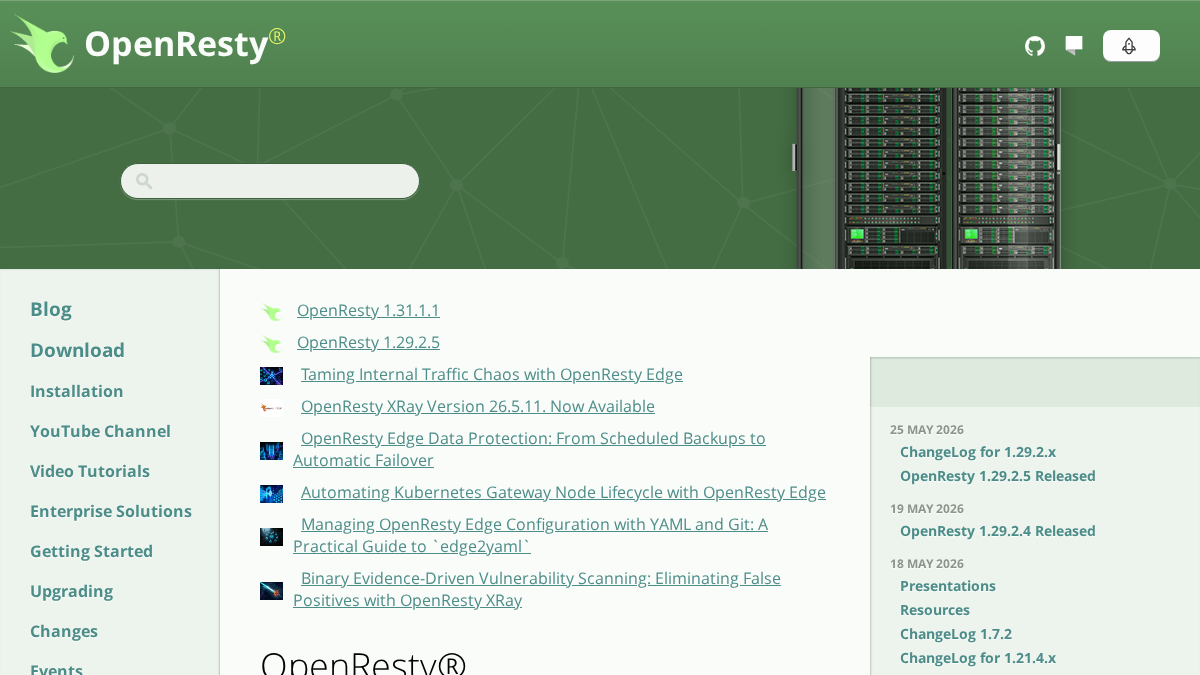Viewport: 1200px width, 675px height.
Task: Open Upgrading in the sidebar
Action: pyautogui.click(x=71, y=591)
